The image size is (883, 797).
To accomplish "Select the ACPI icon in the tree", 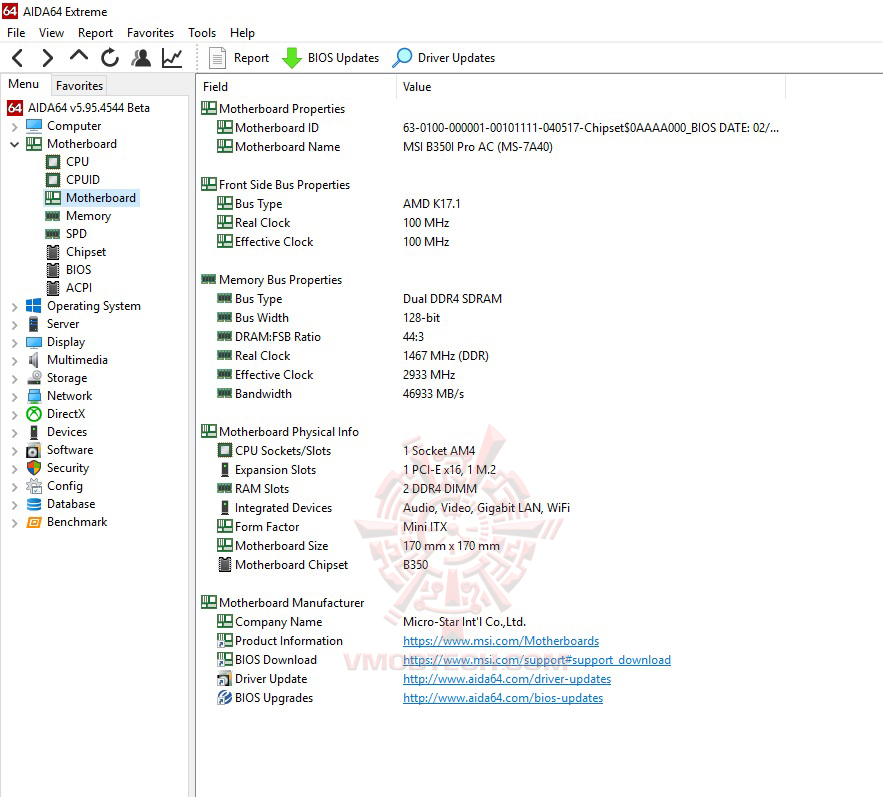I will (x=53, y=288).
